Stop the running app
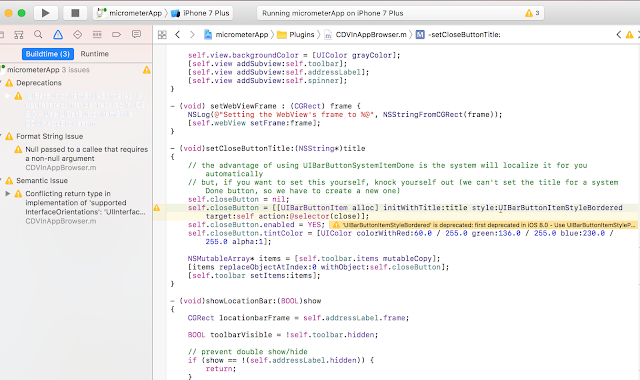The height and width of the screenshot is (380, 640). [75, 13]
